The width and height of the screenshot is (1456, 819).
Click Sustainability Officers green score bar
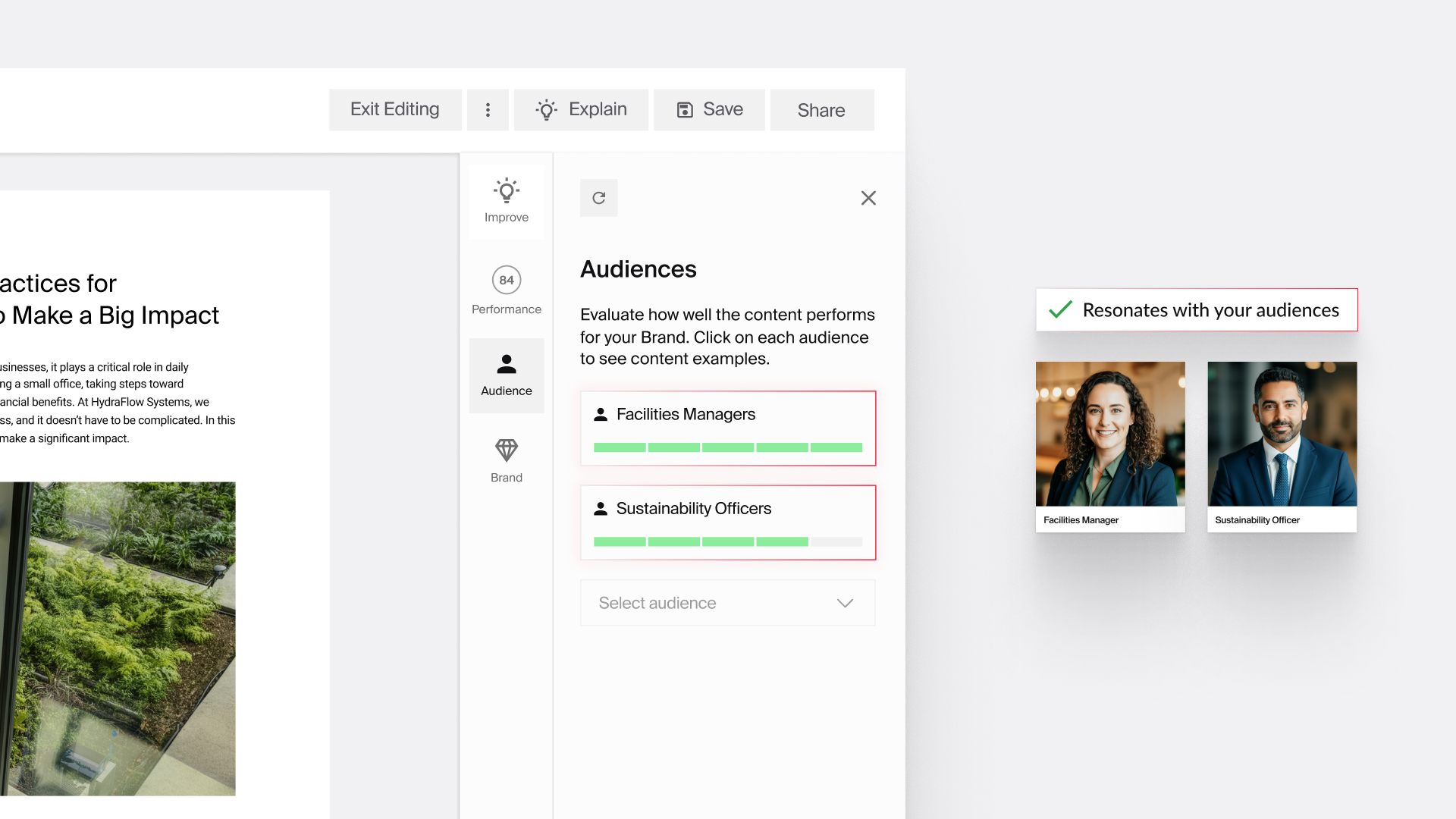701,541
